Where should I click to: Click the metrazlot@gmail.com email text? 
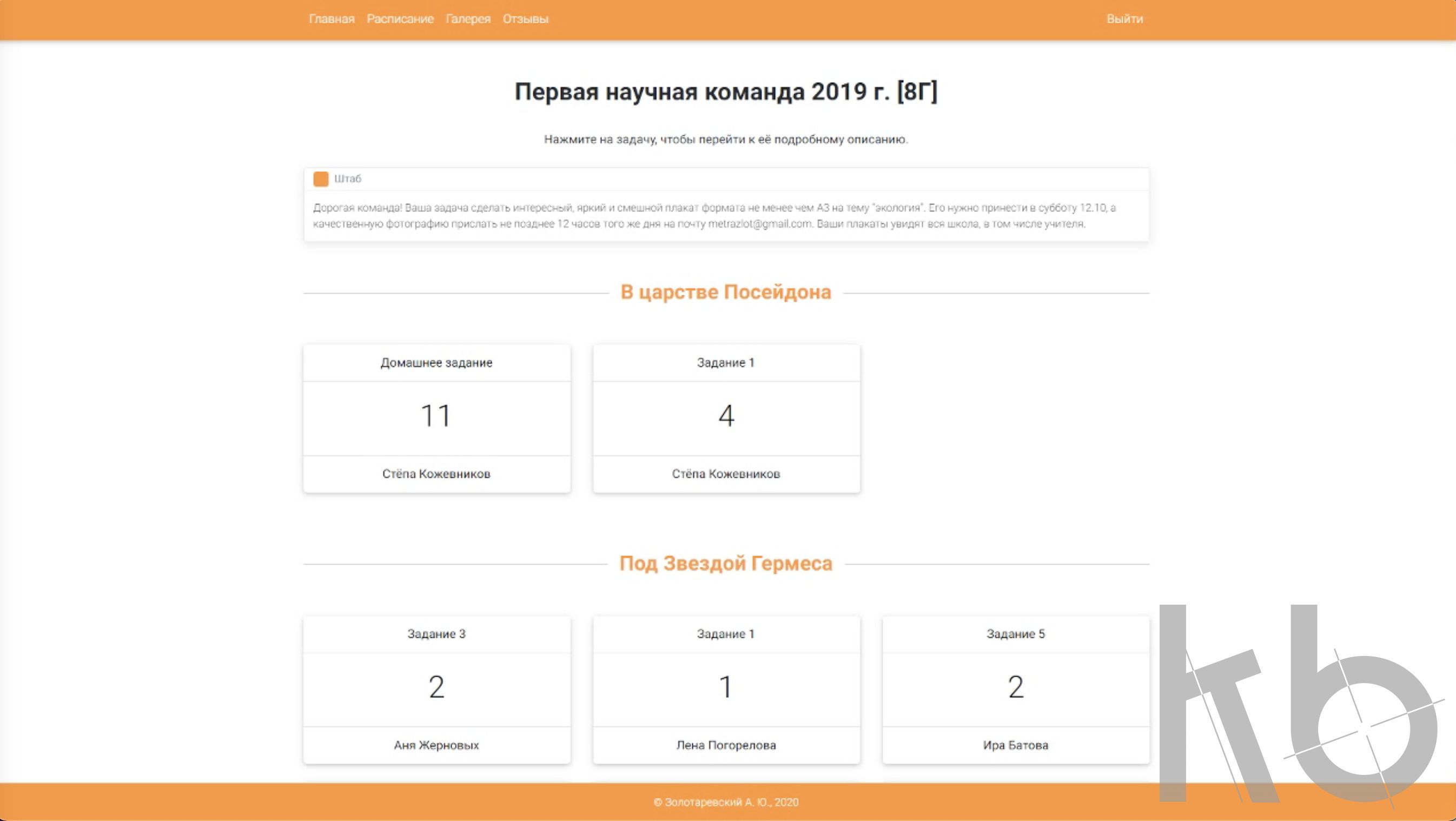tap(760, 224)
